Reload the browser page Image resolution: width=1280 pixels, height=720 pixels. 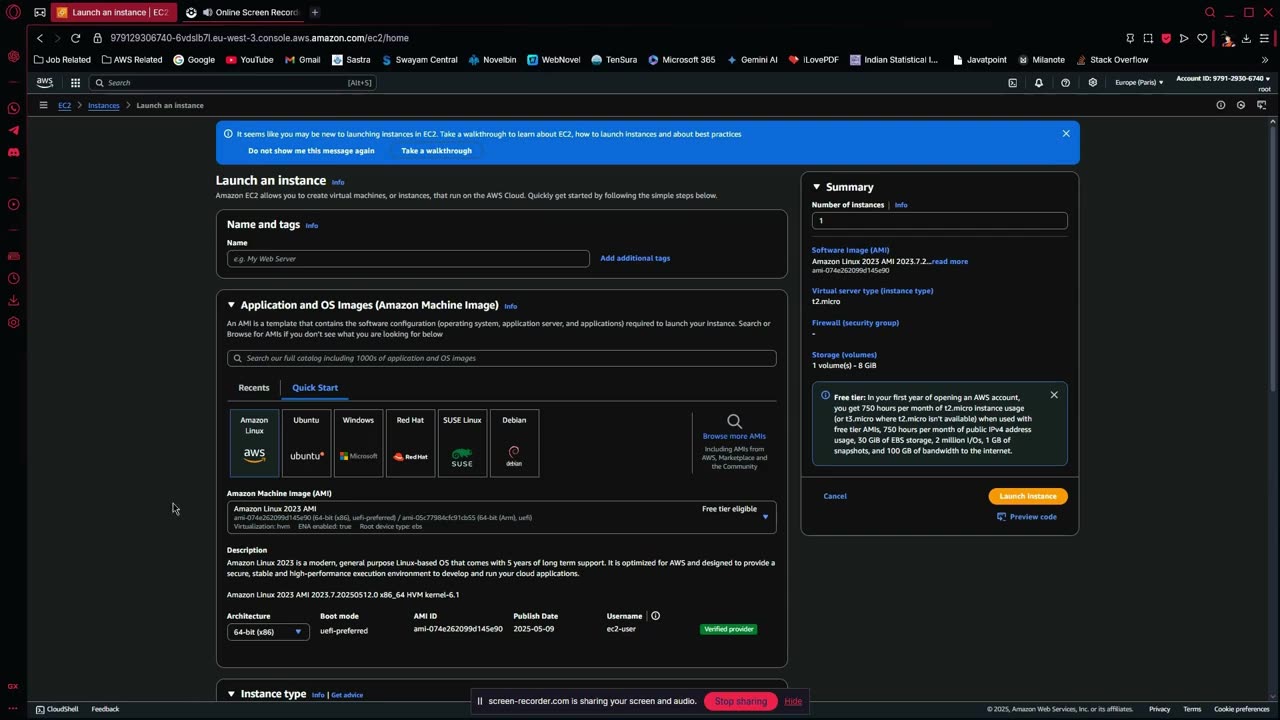pos(75,38)
